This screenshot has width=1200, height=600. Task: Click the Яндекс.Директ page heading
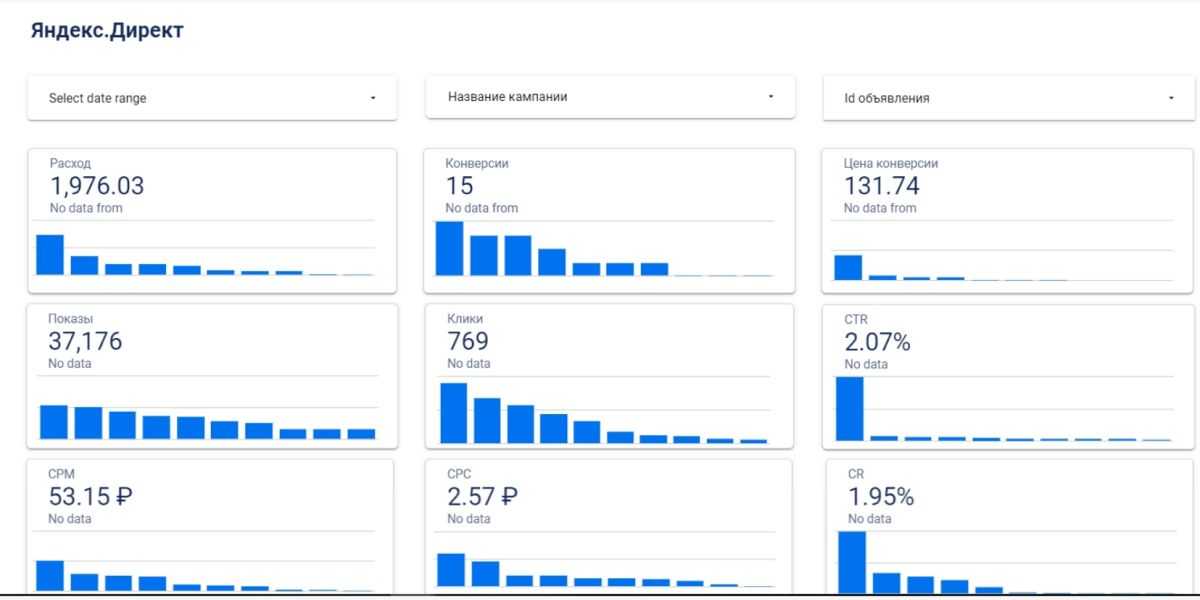coord(107,31)
